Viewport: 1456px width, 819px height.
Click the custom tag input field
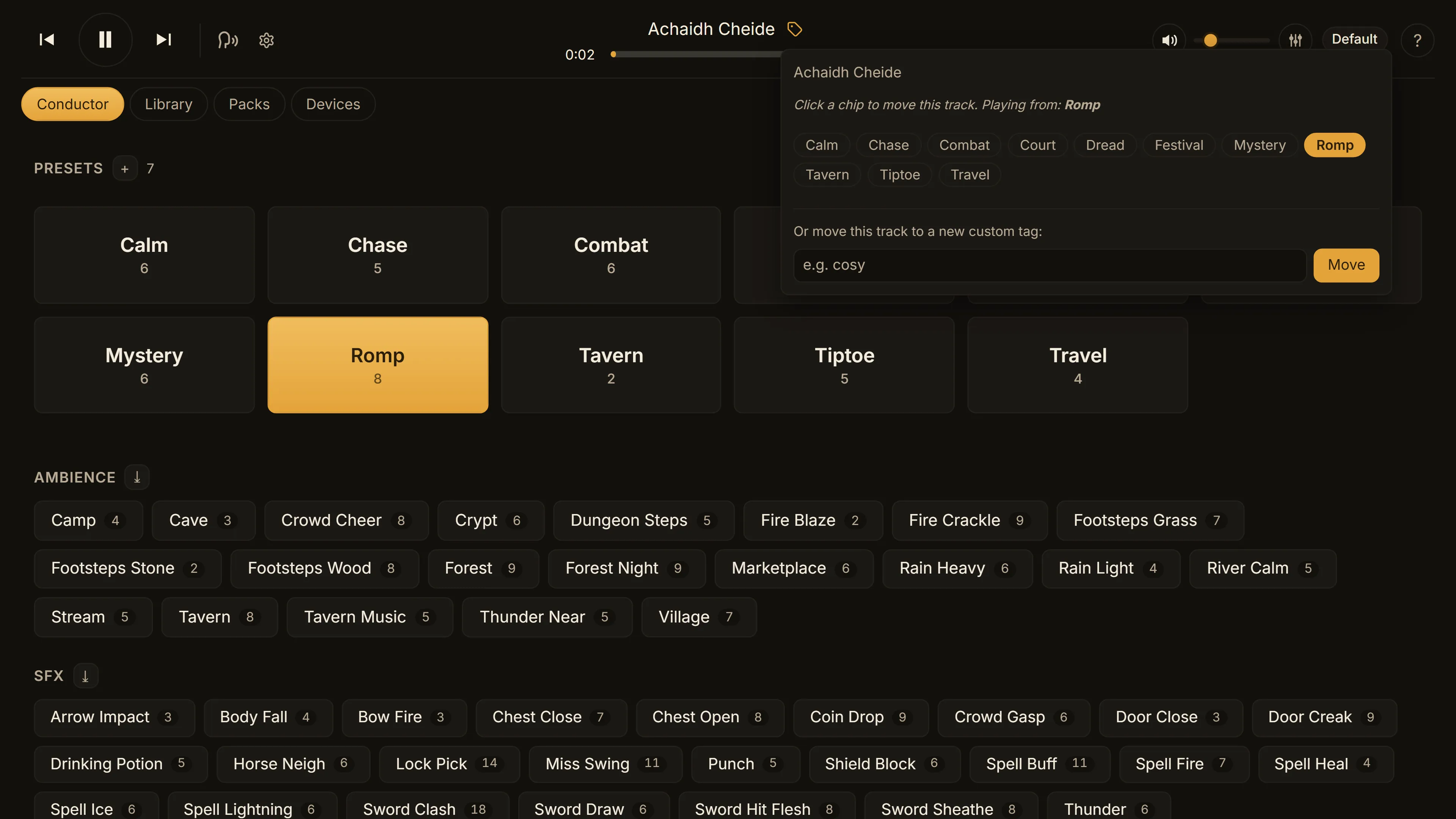tap(1050, 265)
